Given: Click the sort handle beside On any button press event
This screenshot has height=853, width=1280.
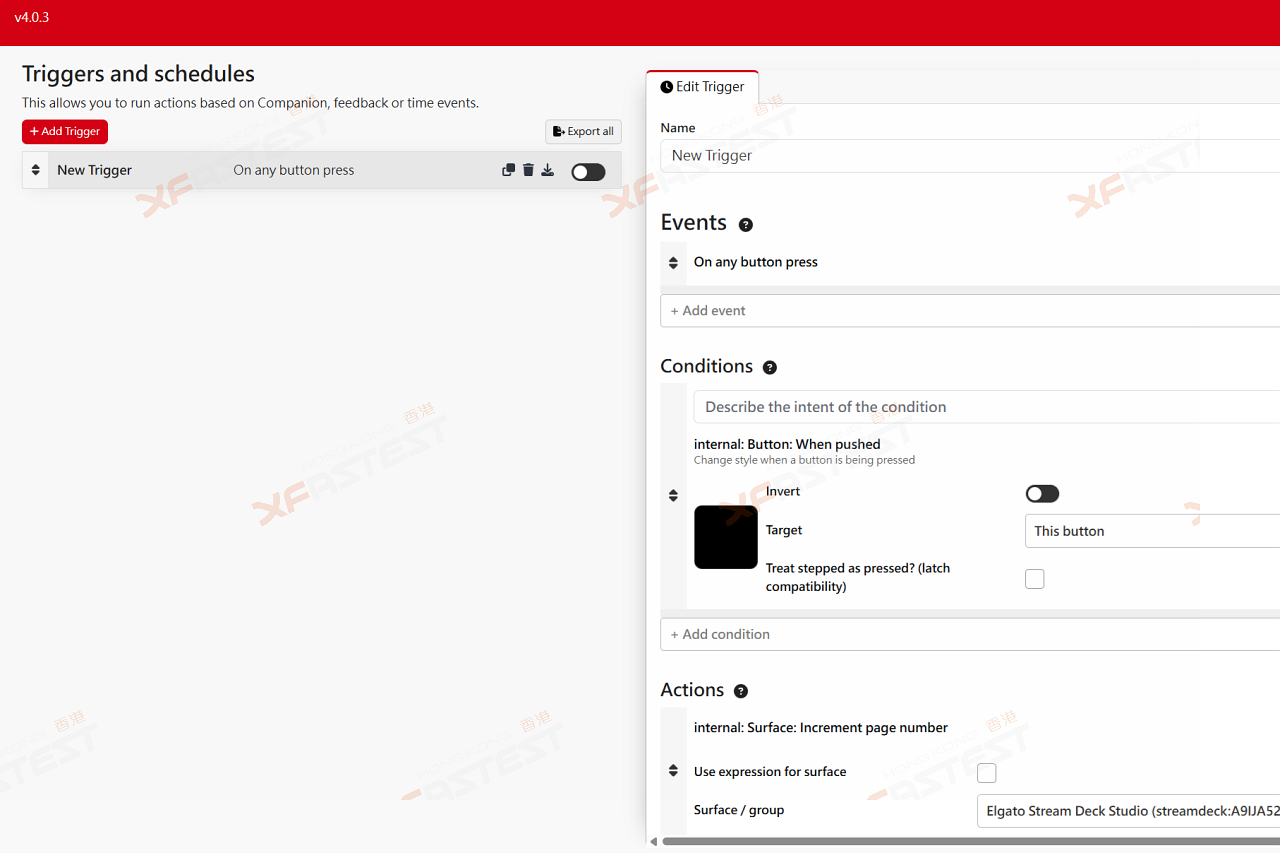Looking at the screenshot, I should click(x=673, y=263).
